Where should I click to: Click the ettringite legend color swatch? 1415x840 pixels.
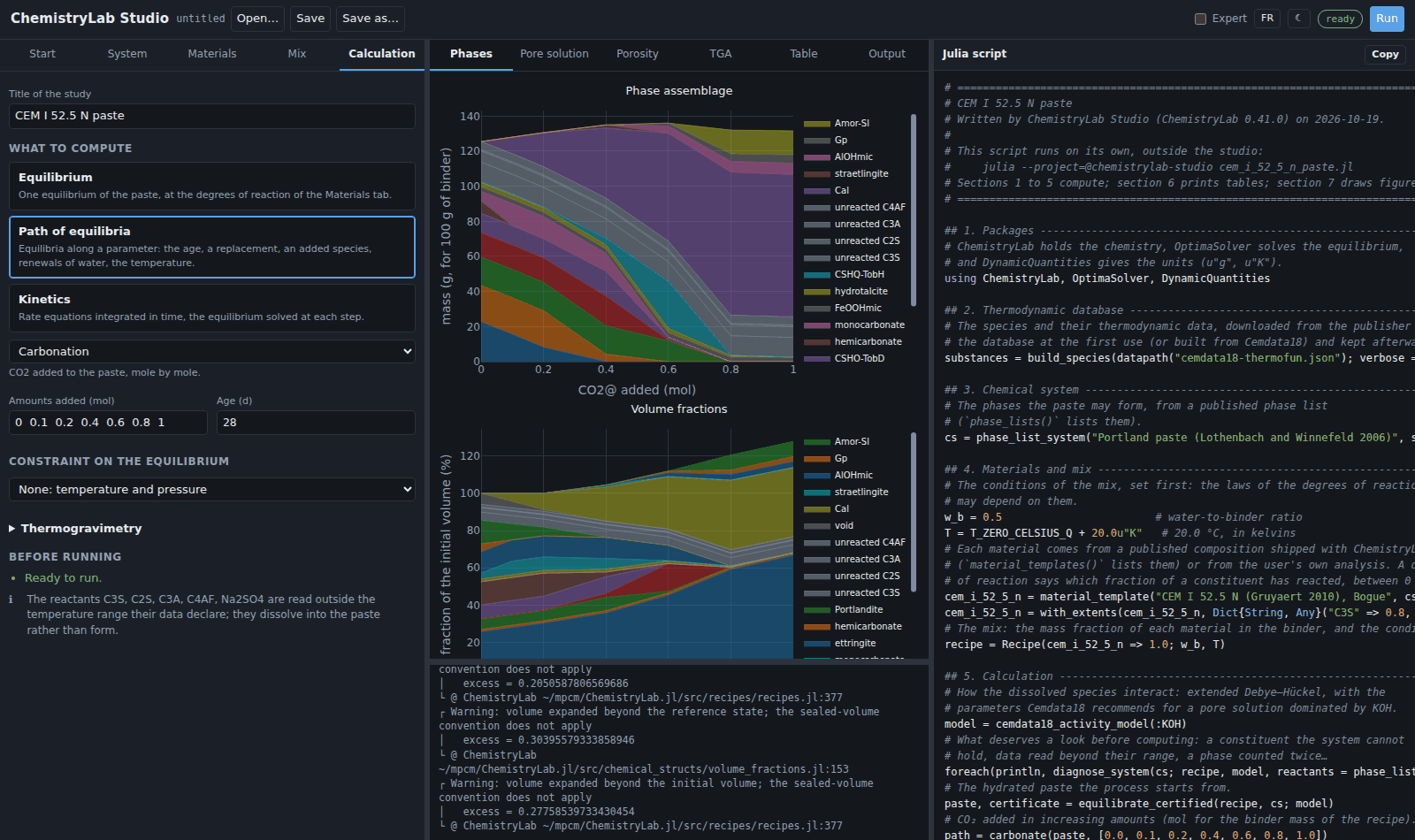pyautogui.click(x=817, y=644)
